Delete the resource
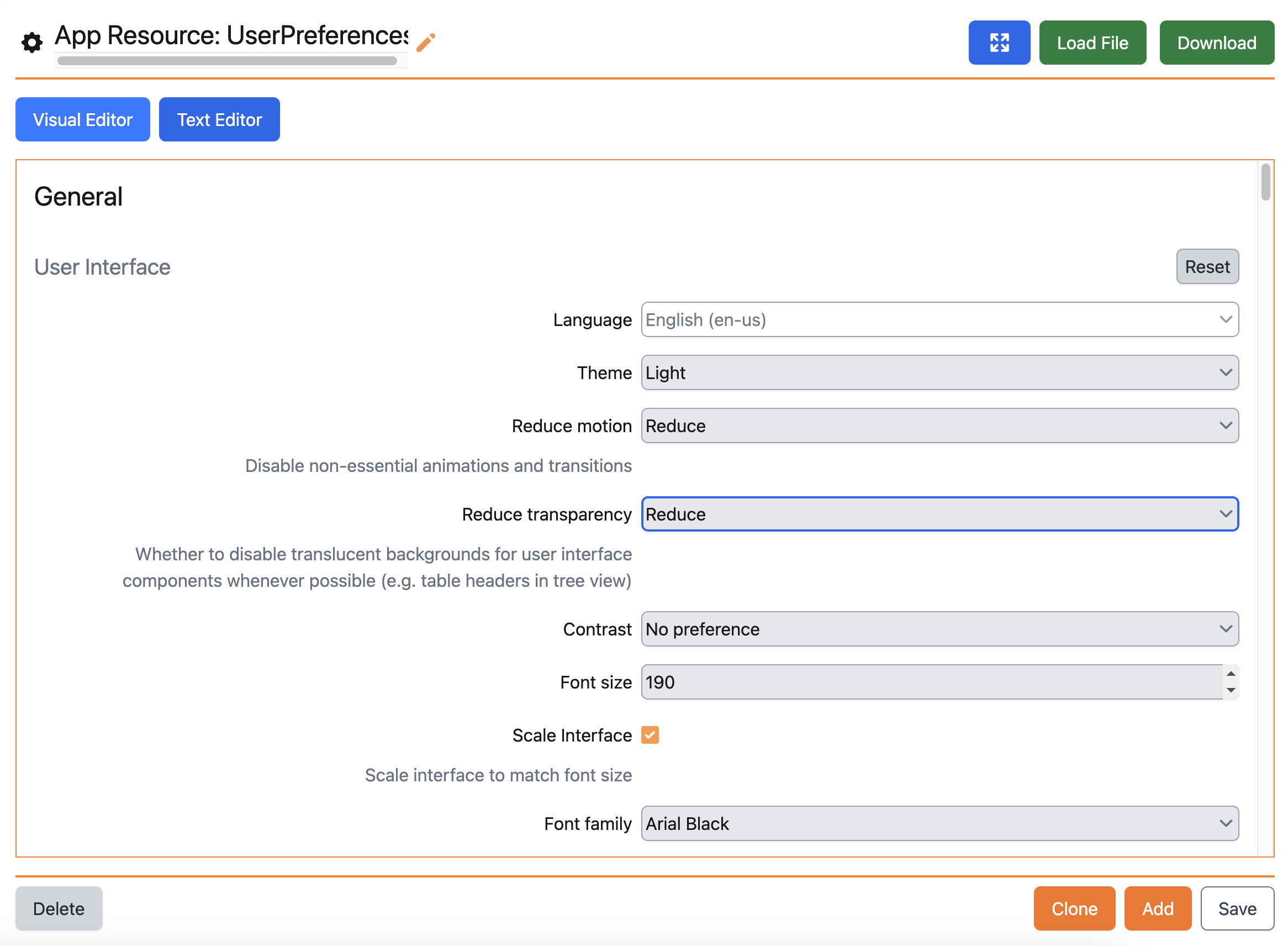 [x=59, y=908]
